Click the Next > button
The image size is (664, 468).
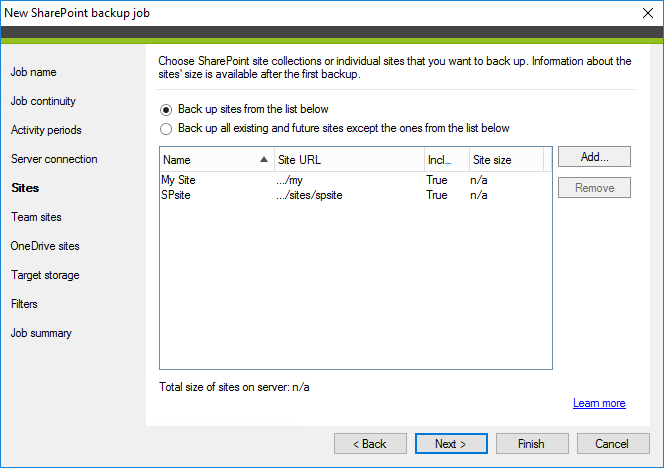pos(451,444)
